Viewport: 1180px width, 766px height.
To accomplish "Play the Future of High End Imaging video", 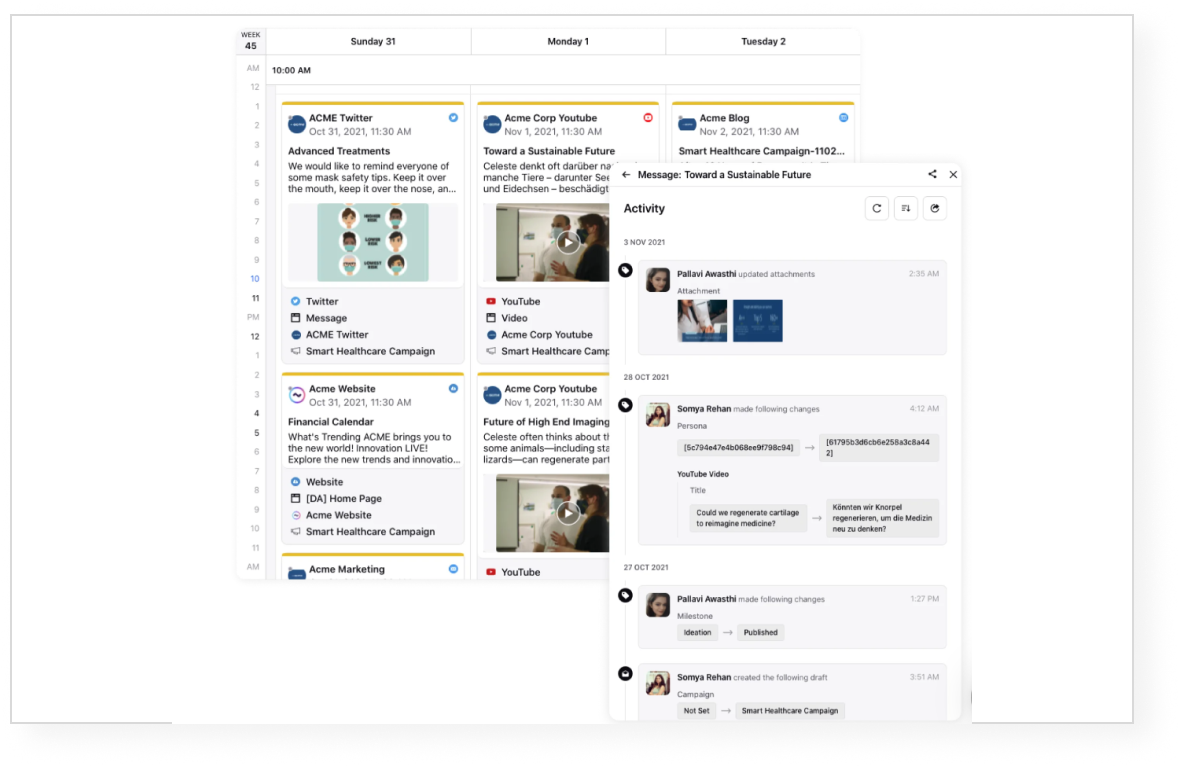I will click(x=568, y=513).
